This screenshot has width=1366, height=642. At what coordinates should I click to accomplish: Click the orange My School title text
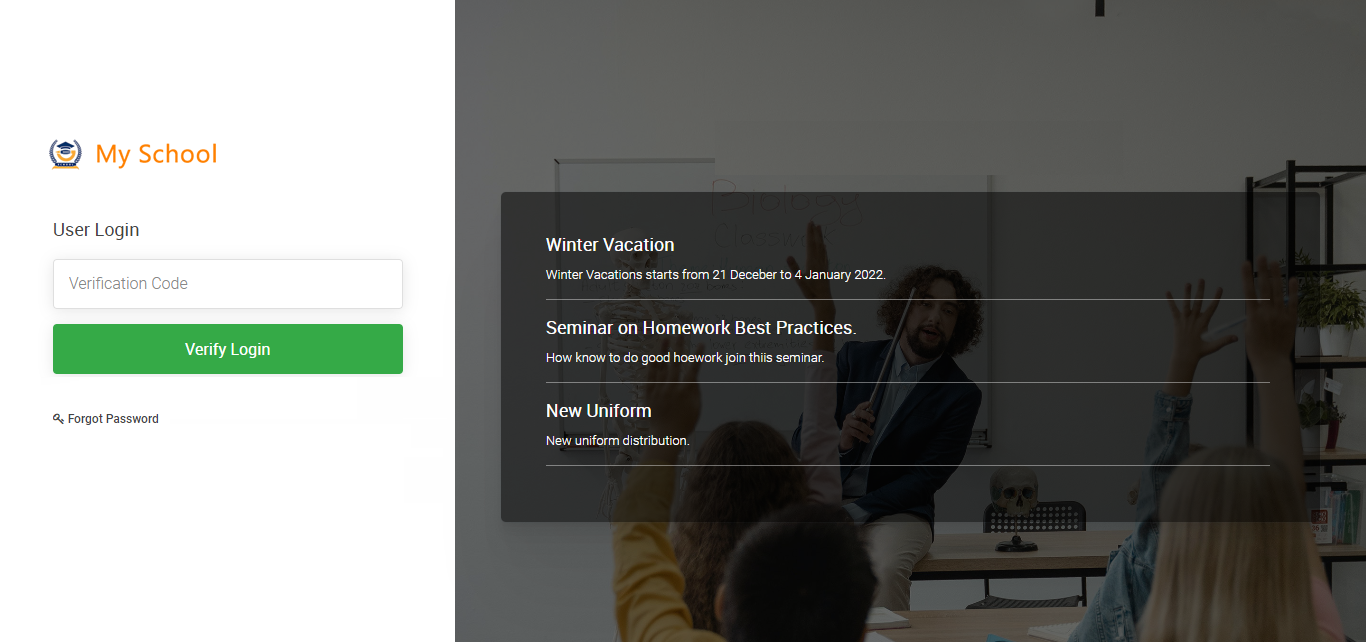tap(156, 154)
